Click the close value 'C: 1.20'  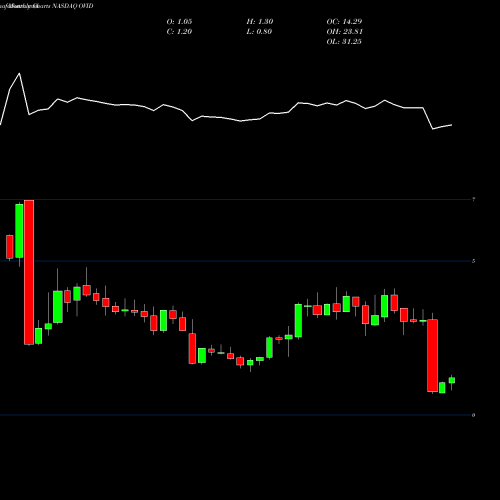(179, 32)
